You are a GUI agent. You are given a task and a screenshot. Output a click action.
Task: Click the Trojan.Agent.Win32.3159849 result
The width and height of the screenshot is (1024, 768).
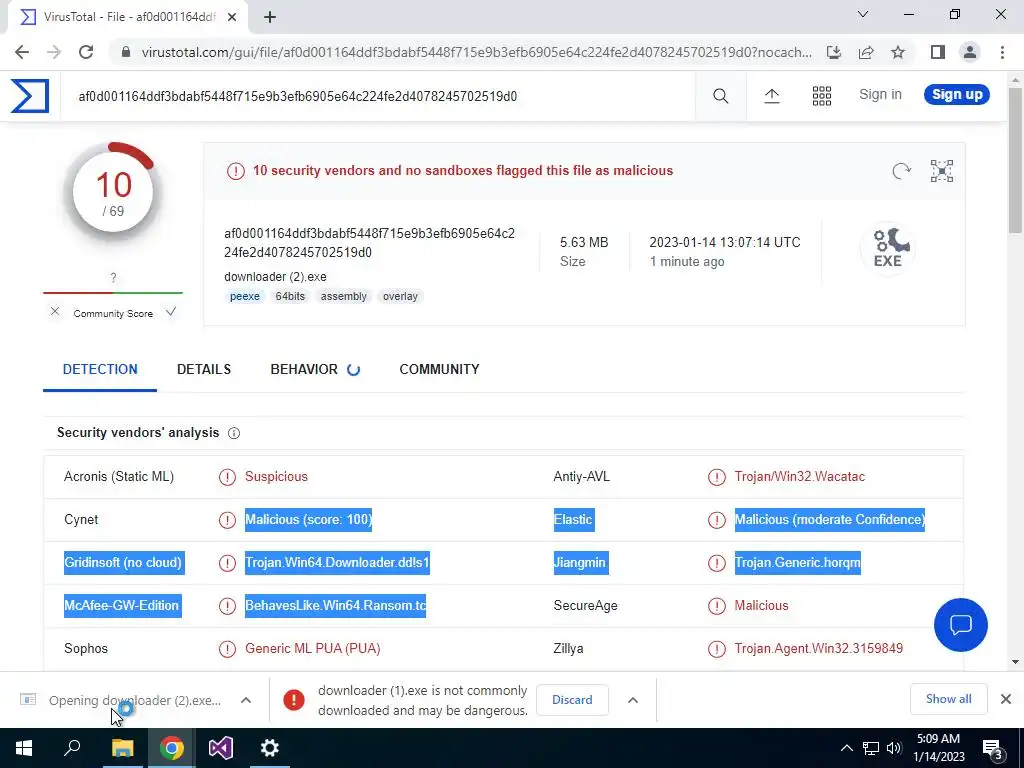(x=818, y=648)
